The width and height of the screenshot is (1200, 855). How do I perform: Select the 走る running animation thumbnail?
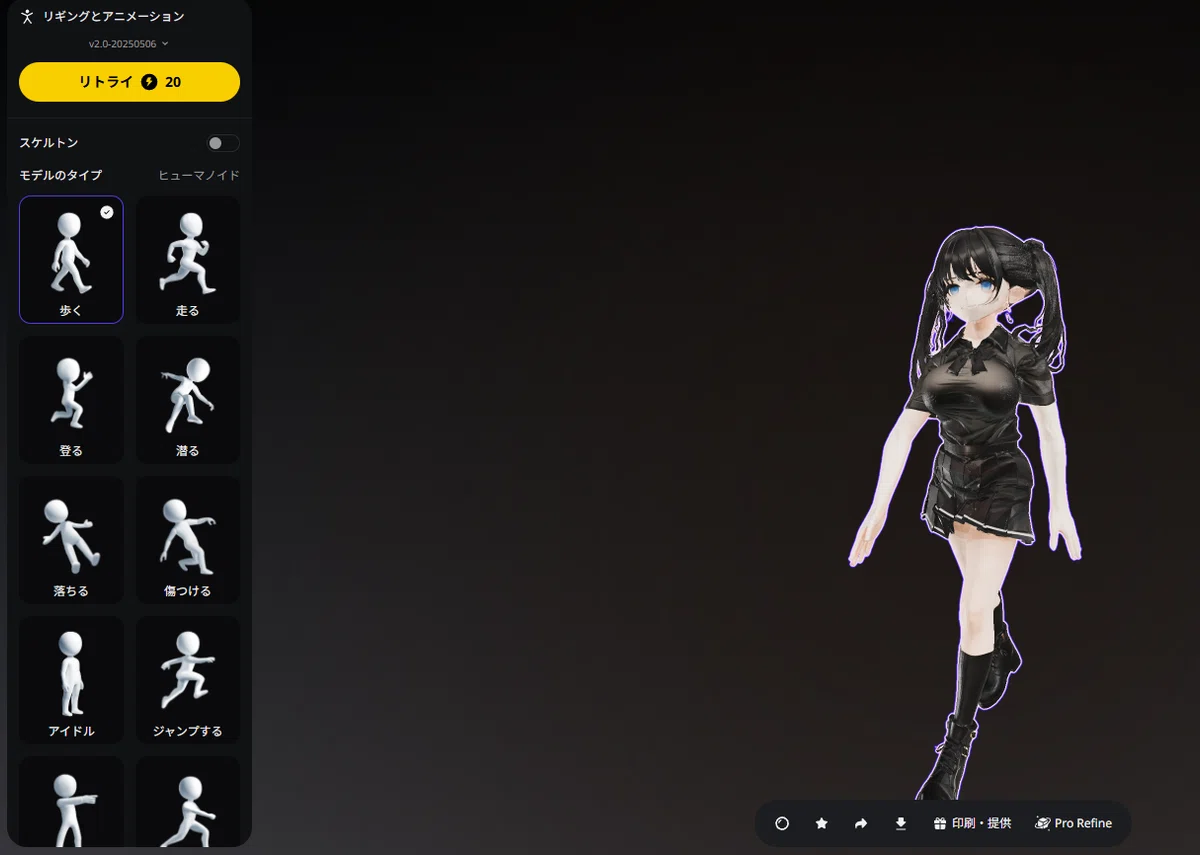point(188,259)
